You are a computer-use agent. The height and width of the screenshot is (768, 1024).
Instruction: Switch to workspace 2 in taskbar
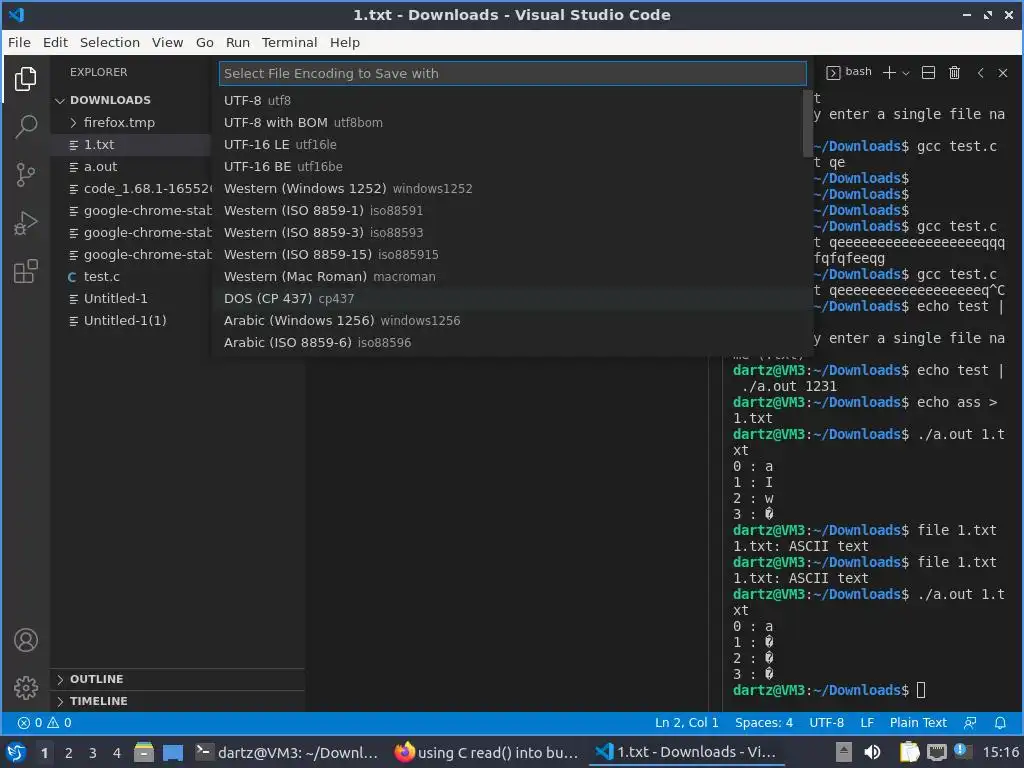[x=69, y=753]
